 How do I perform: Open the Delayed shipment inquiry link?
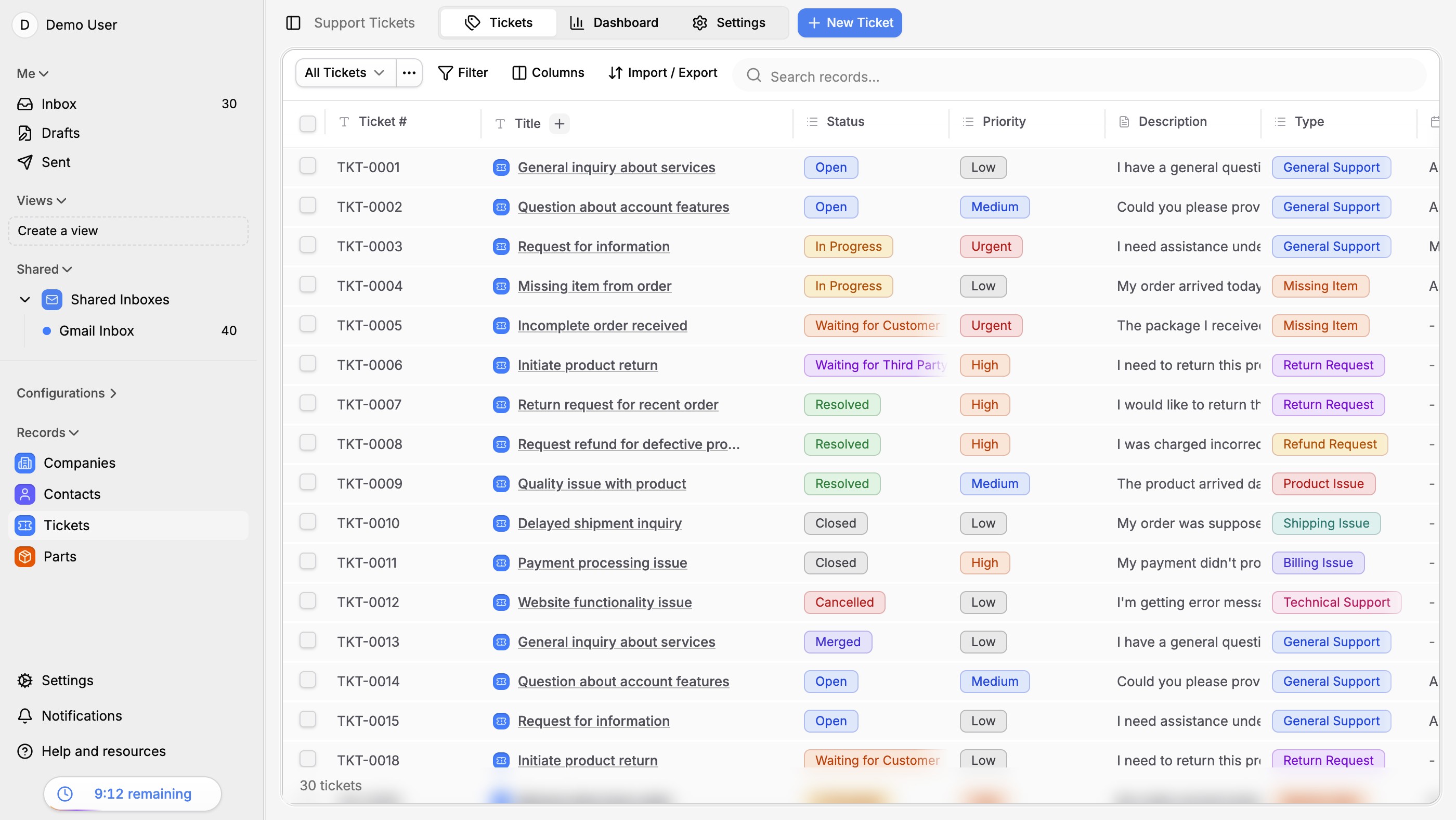600,523
